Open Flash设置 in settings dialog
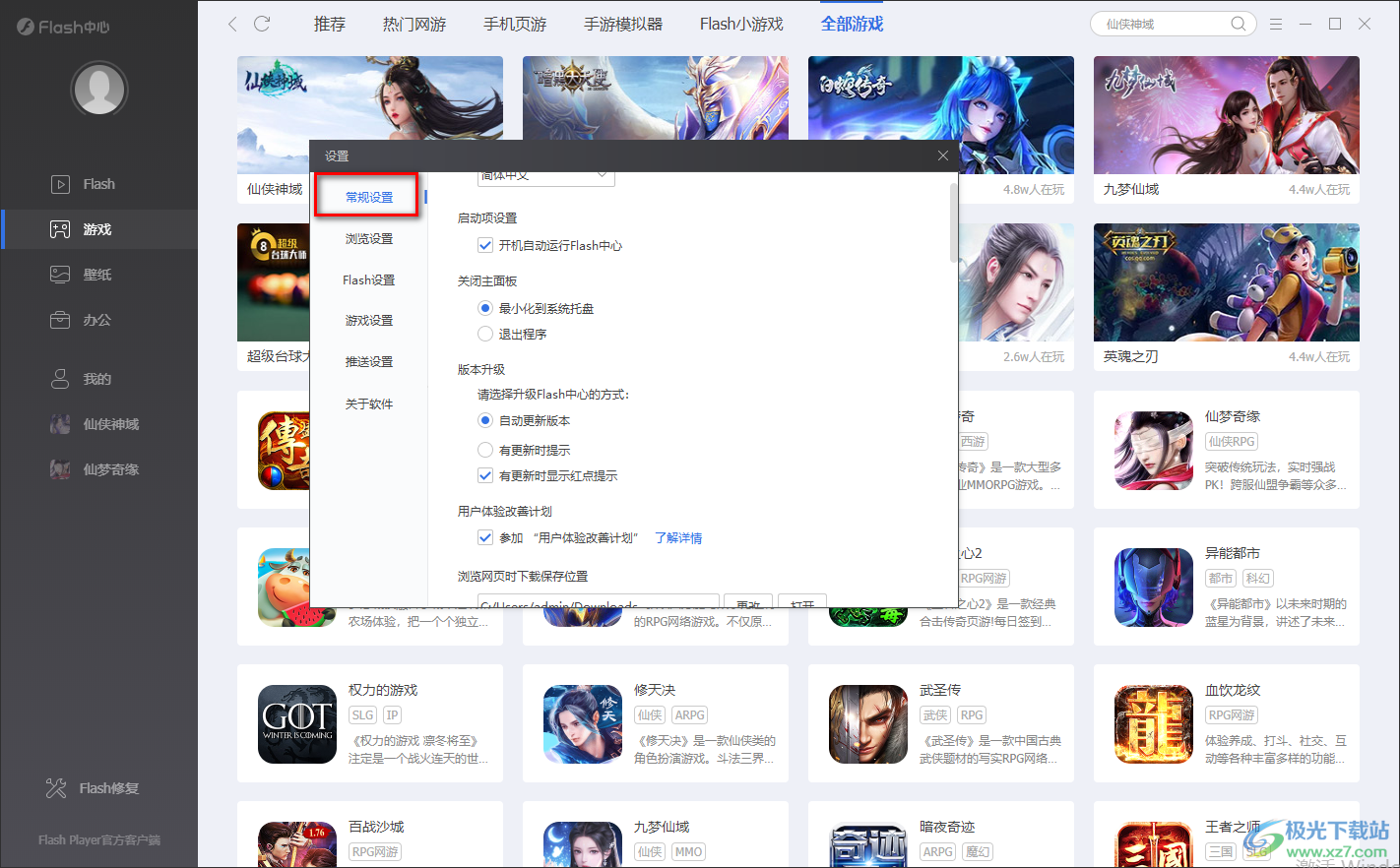Viewport: 1400px width, 868px height. pyautogui.click(x=369, y=280)
